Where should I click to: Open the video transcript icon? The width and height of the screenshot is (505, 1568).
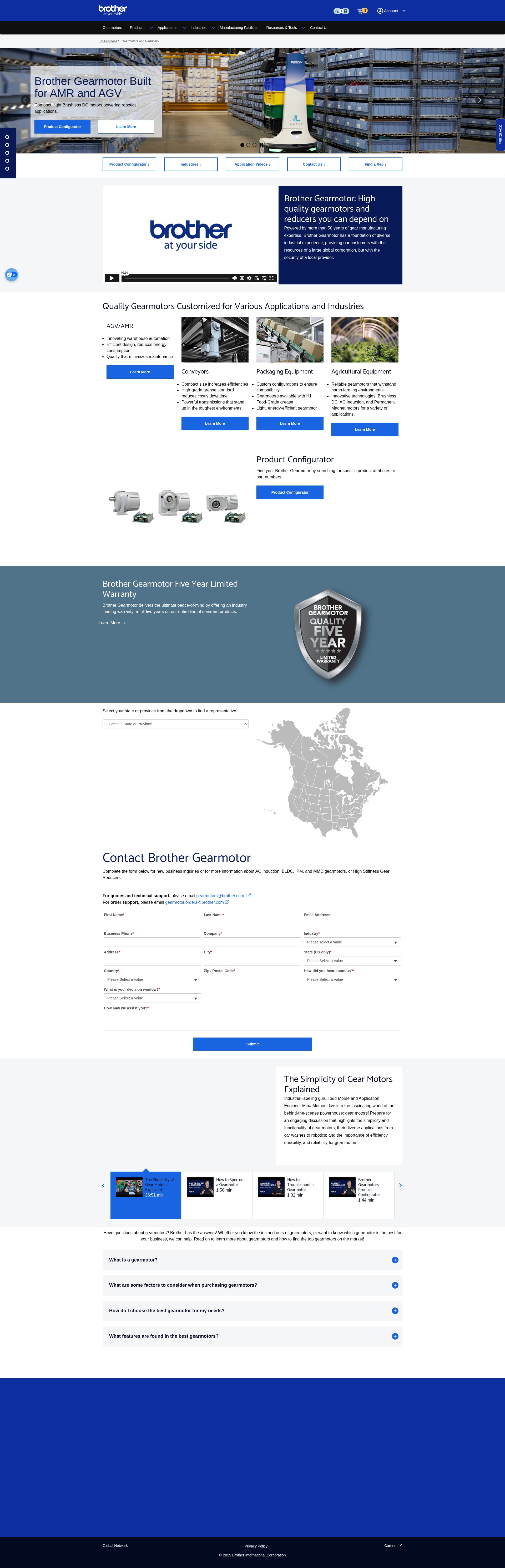pos(256,278)
